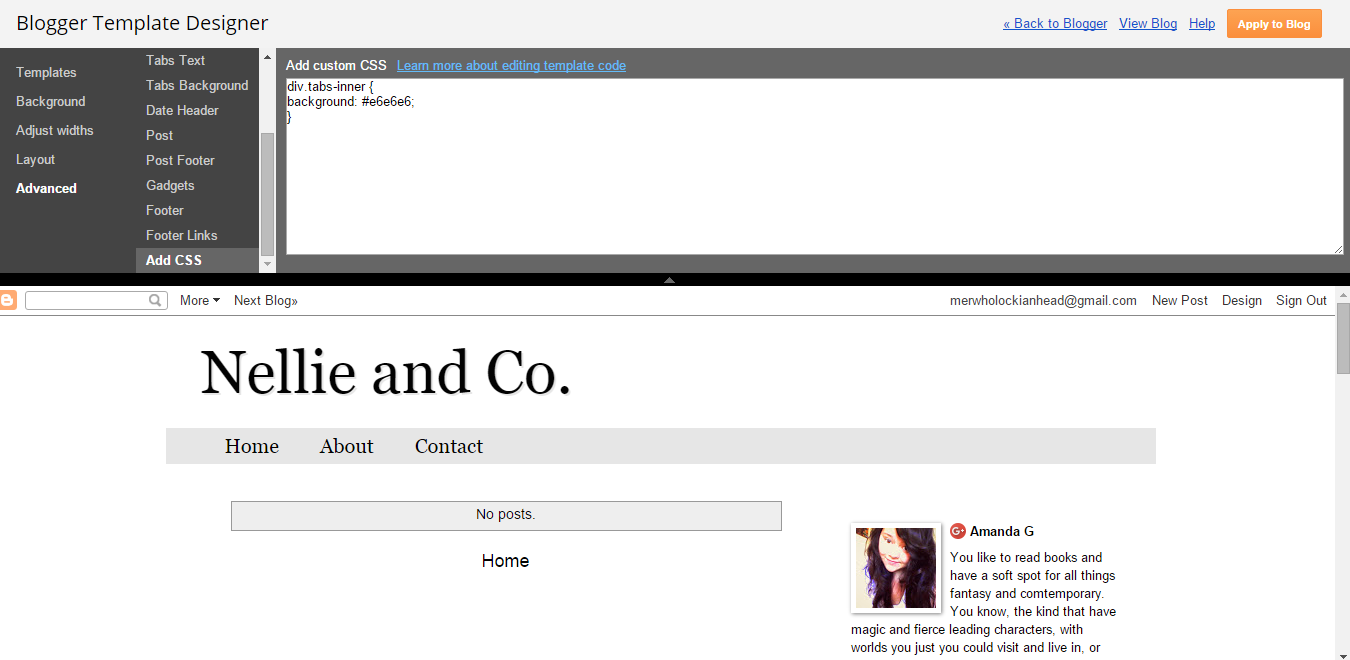Open the More dropdown in navbar

click(199, 300)
